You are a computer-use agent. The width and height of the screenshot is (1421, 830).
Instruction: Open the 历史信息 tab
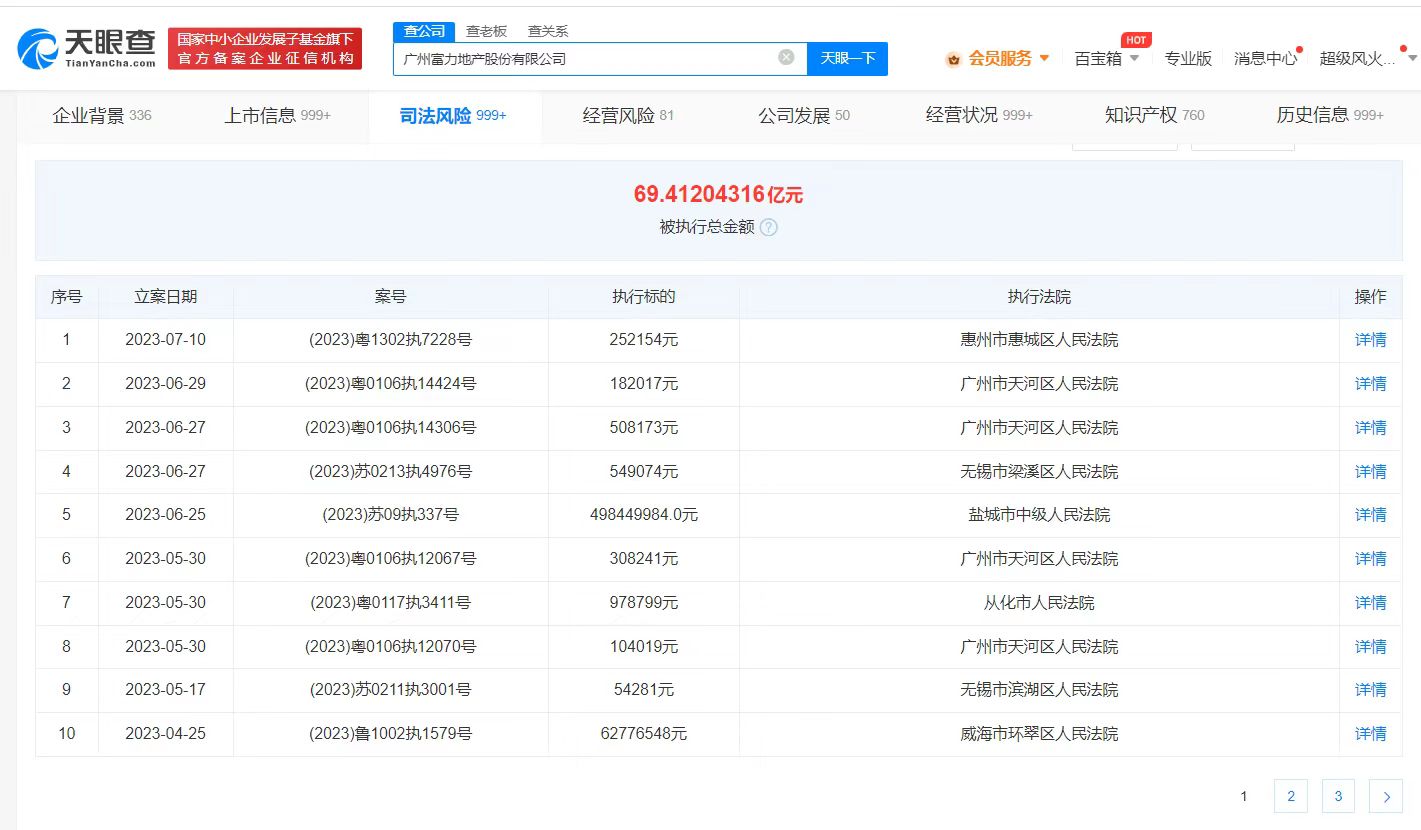click(x=1330, y=116)
